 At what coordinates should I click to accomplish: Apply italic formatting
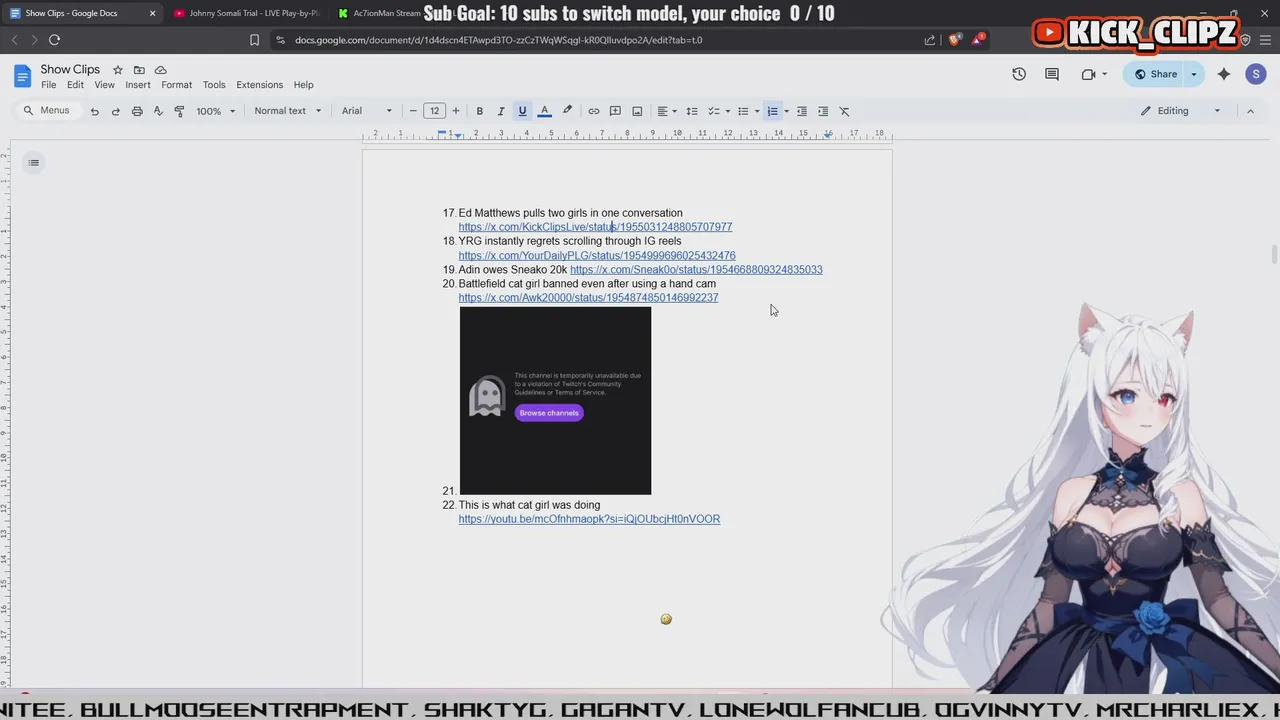click(500, 111)
